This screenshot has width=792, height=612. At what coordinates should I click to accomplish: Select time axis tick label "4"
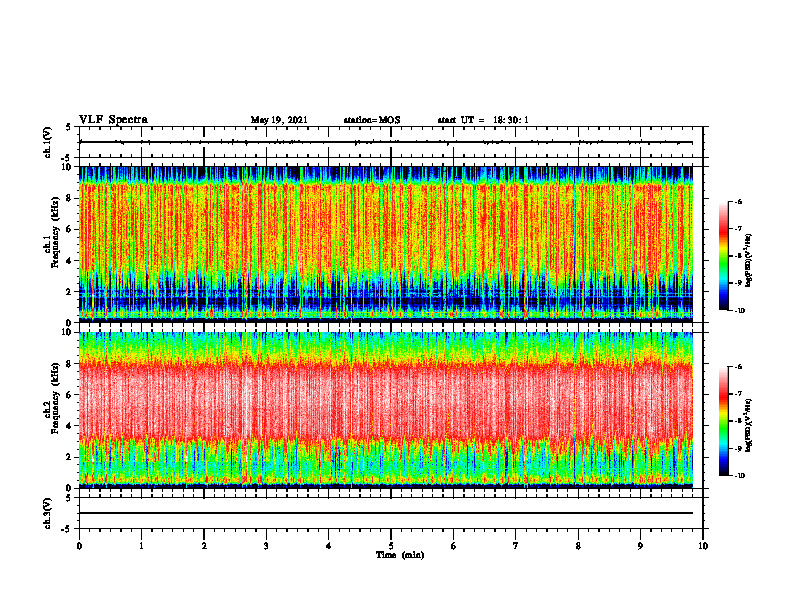pyautogui.click(x=329, y=546)
